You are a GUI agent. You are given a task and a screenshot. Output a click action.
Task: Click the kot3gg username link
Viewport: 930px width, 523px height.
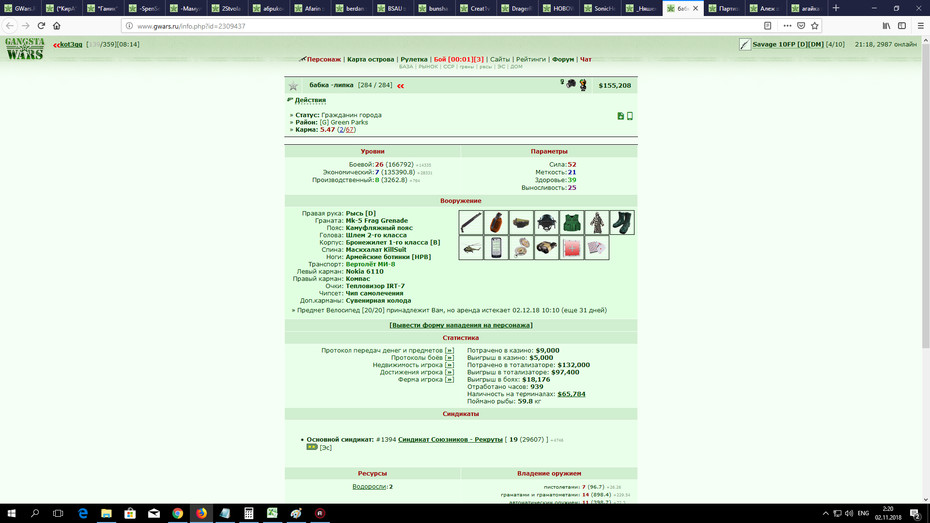pos(71,44)
